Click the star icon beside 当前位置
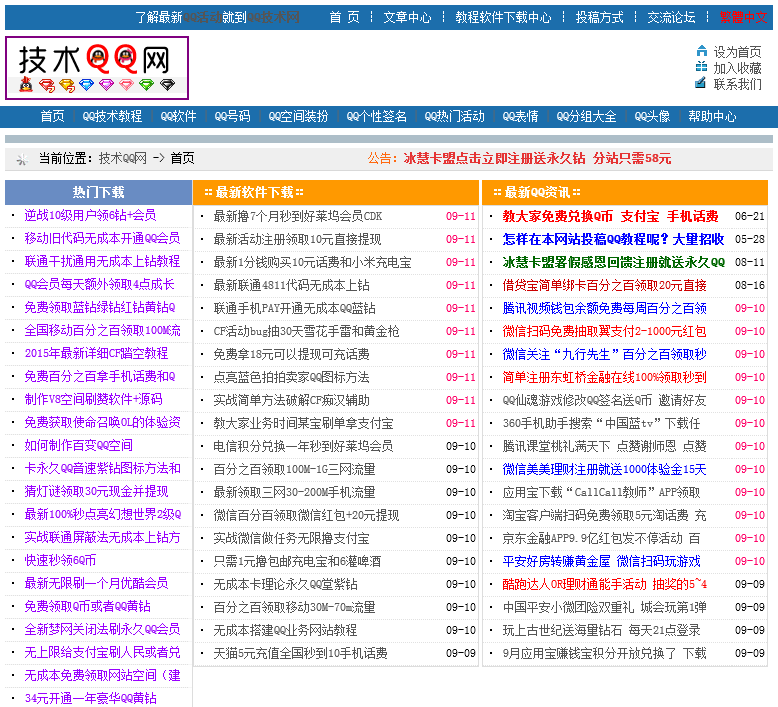 coord(22,159)
